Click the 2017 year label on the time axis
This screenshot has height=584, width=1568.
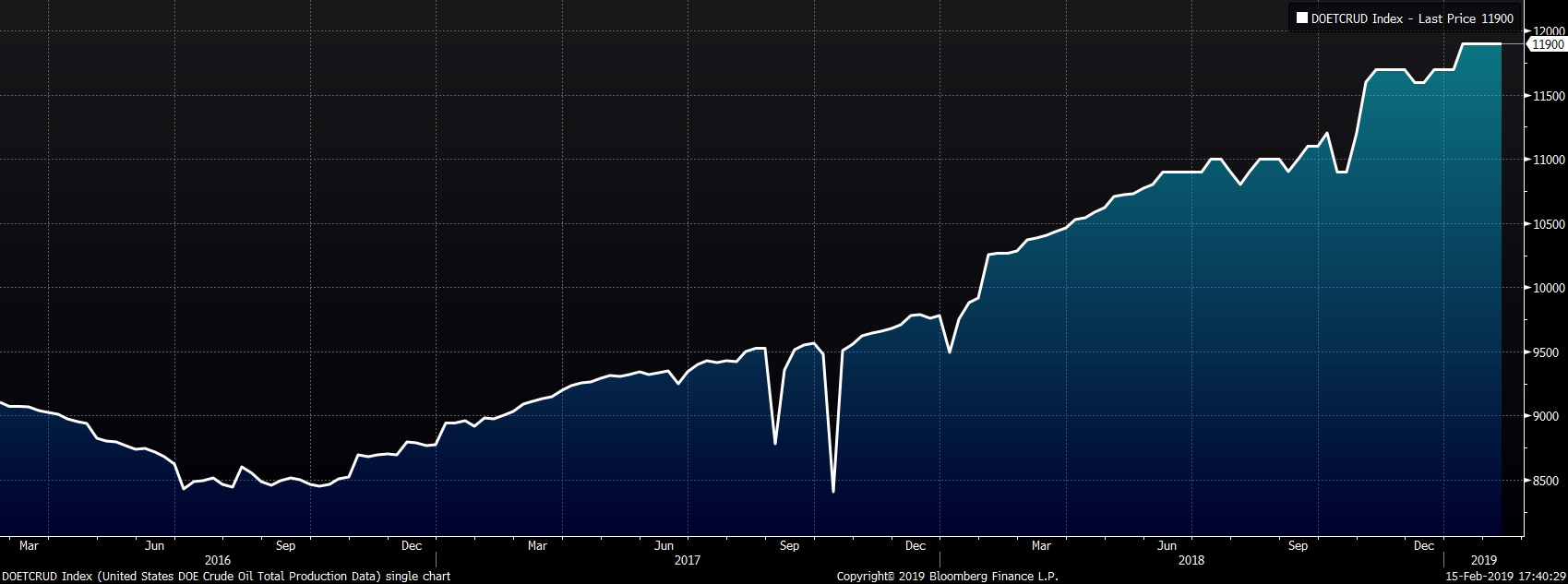click(x=687, y=560)
